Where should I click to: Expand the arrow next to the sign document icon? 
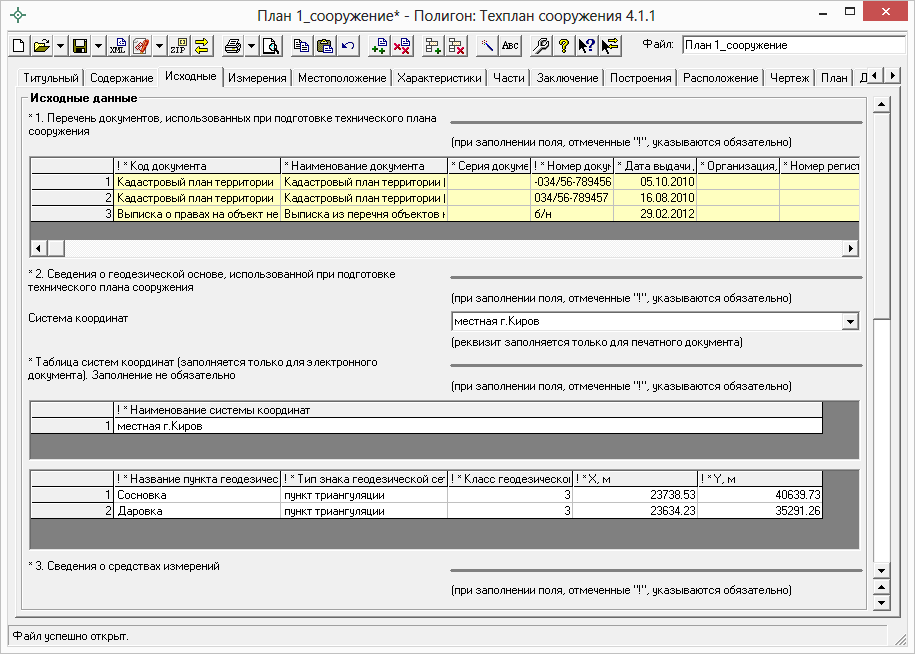158,46
